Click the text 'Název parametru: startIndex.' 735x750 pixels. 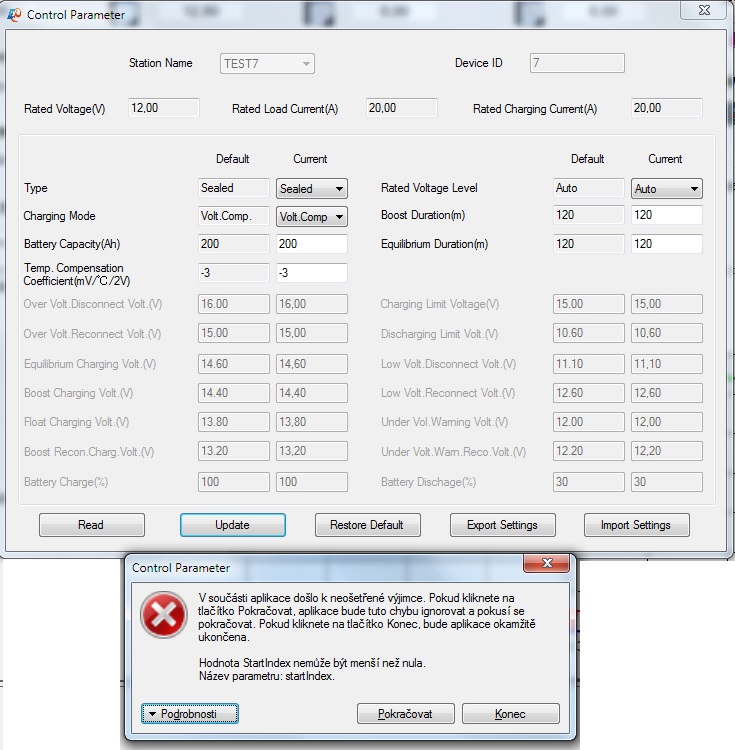[x=266, y=676]
